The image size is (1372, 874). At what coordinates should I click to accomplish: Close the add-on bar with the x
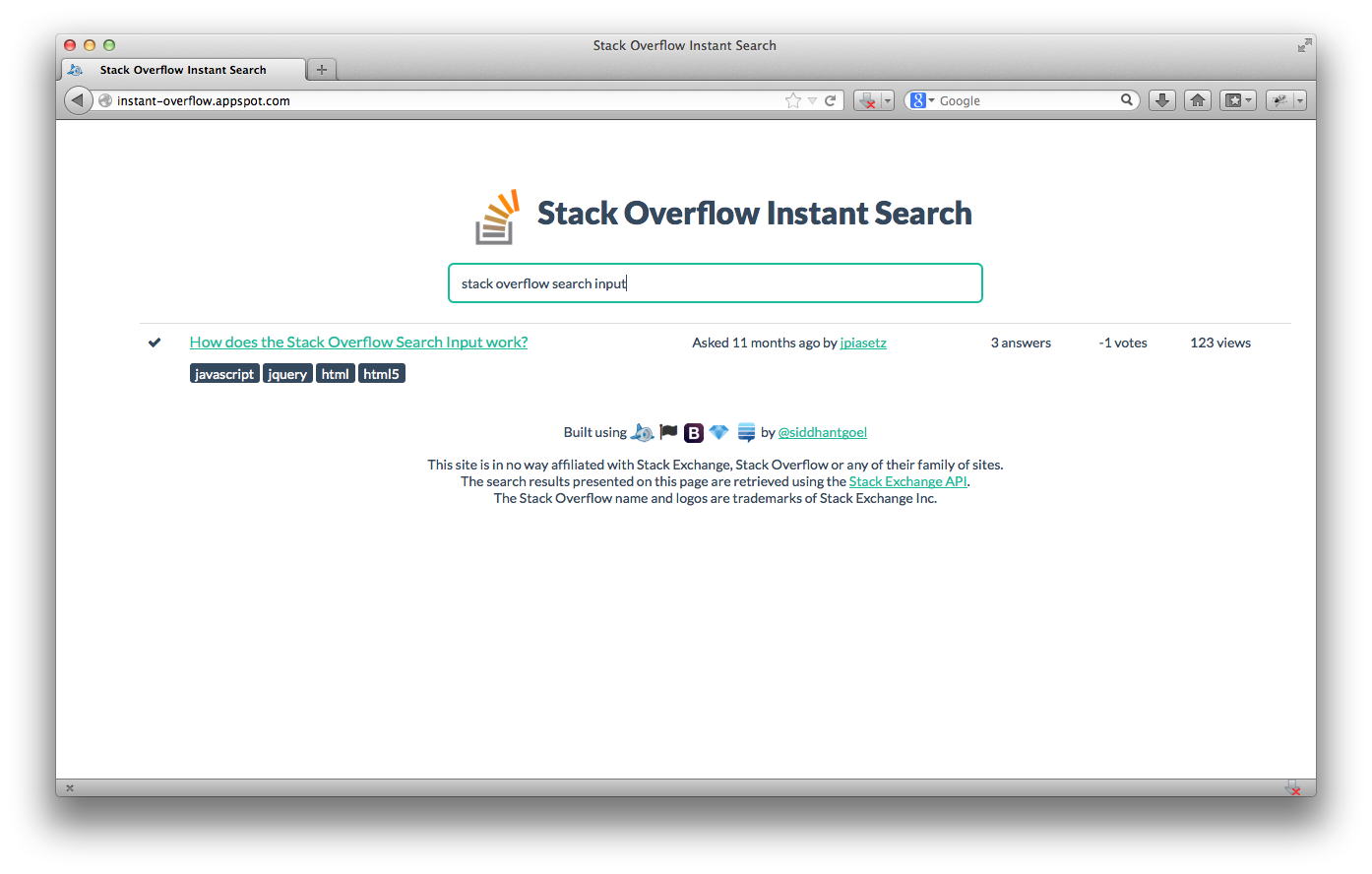tap(70, 788)
